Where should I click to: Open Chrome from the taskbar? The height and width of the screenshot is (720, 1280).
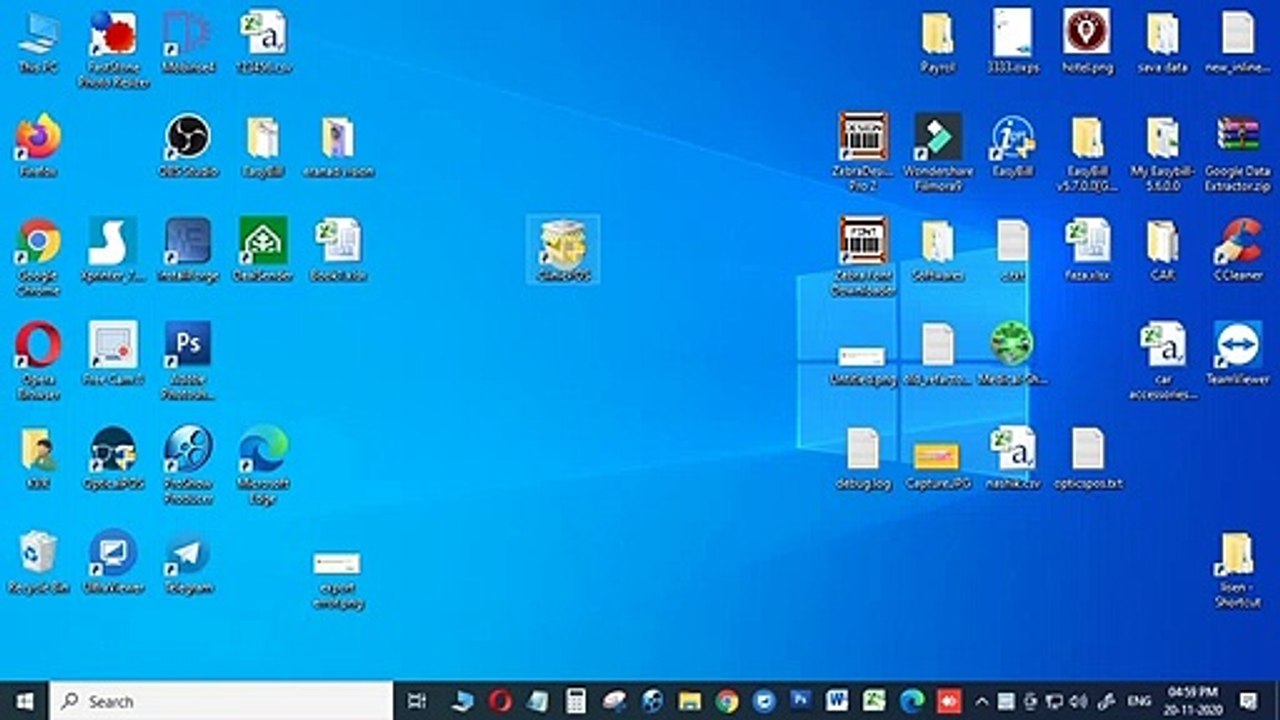point(727,701)
